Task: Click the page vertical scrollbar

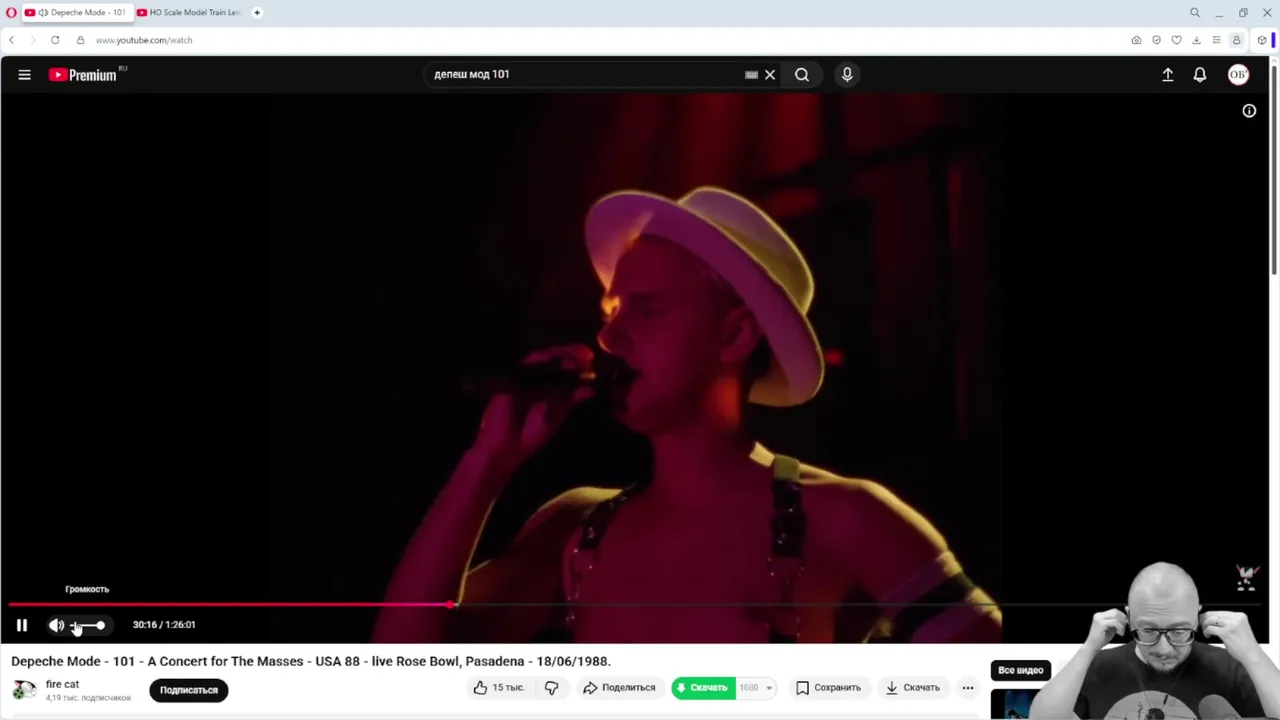Action: 1274,168
